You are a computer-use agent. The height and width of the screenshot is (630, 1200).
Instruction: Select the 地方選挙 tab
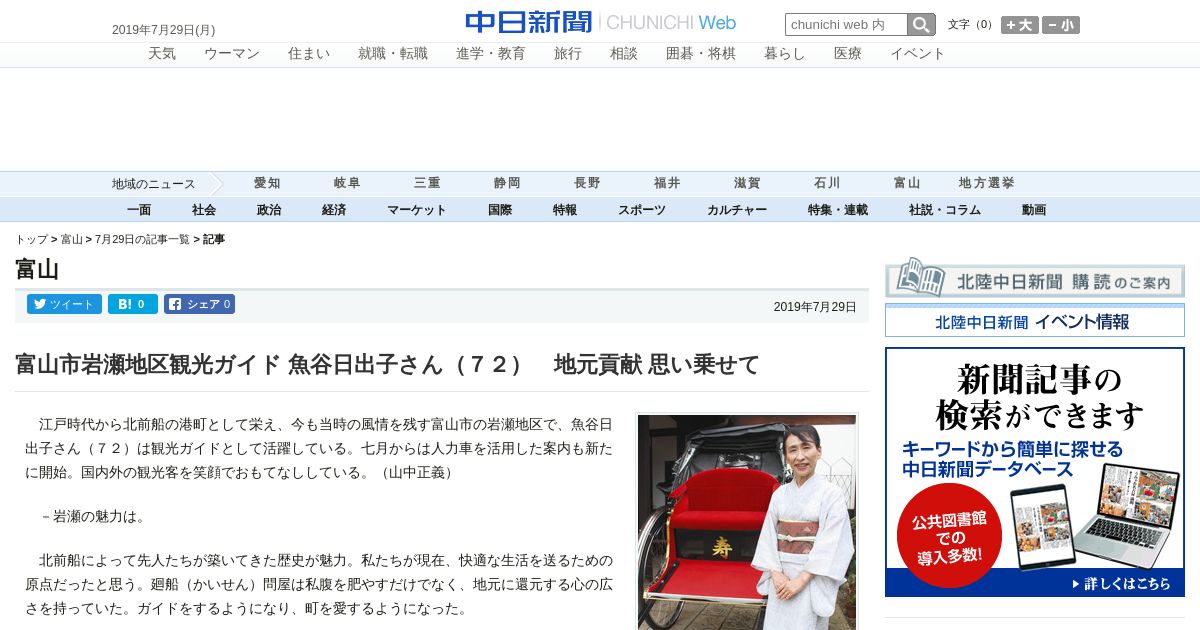click(987, 183)
